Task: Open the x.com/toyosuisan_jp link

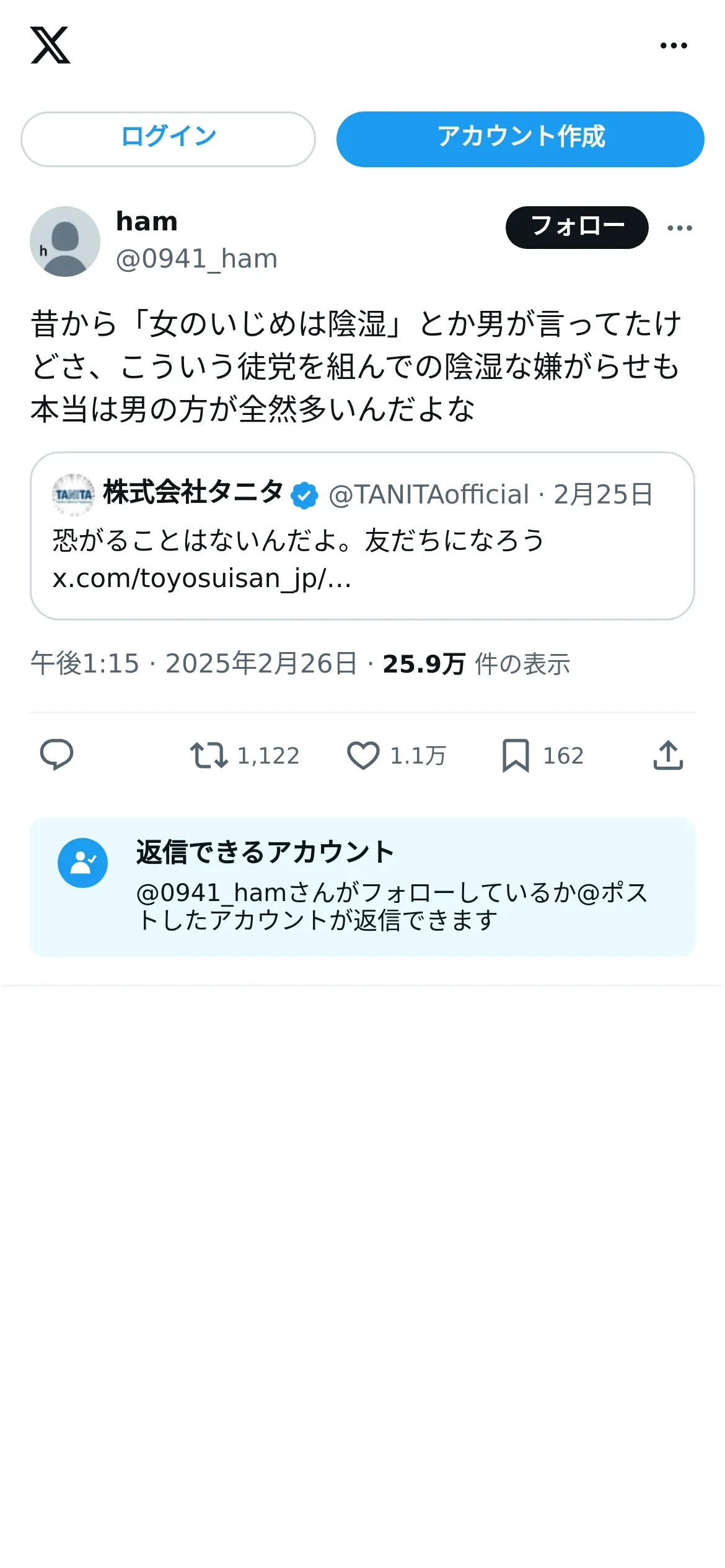Action: (202, 579)
